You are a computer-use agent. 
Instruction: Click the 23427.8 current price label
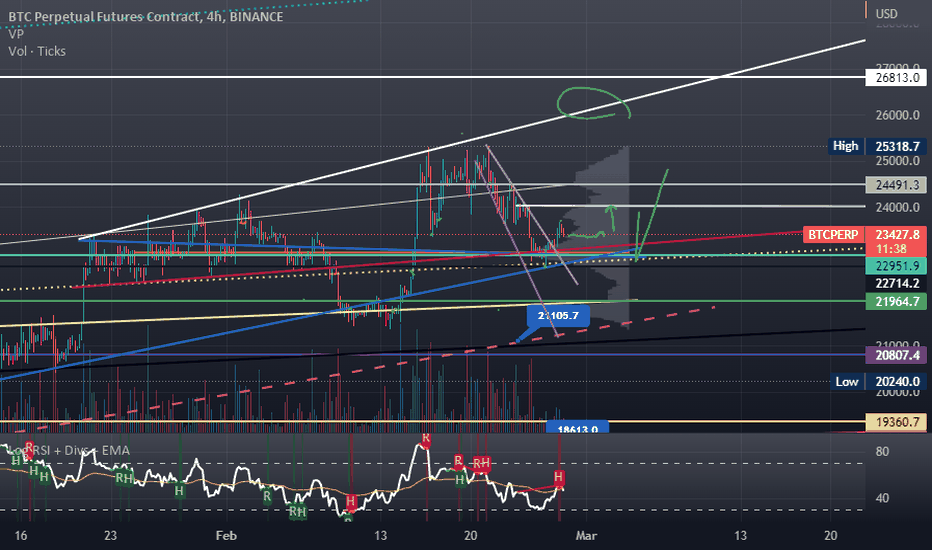[x=896, y=235]
